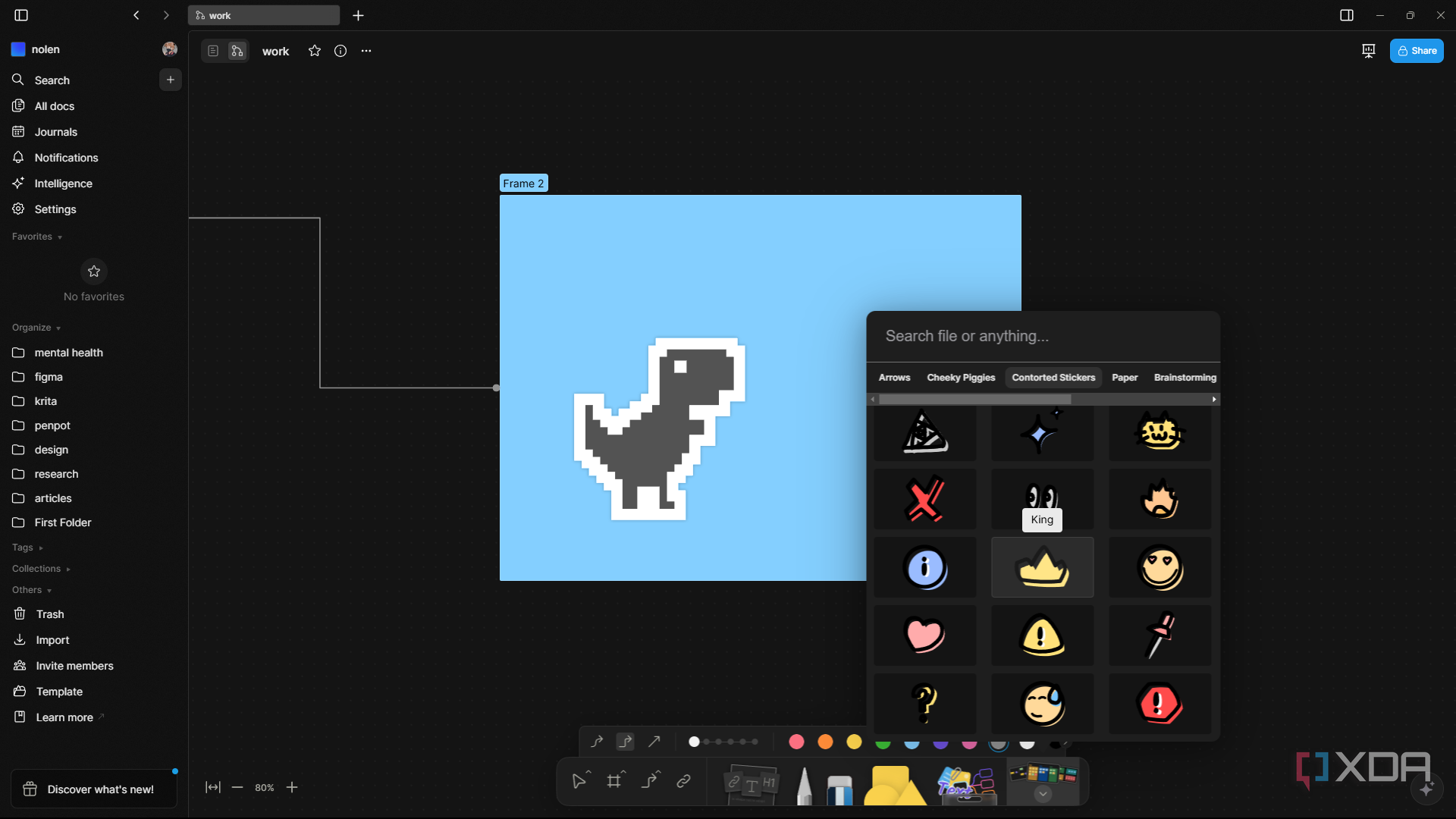Insert the pink heart sticker
This screenshot has width=1456, height=819.
click(924, 635)
